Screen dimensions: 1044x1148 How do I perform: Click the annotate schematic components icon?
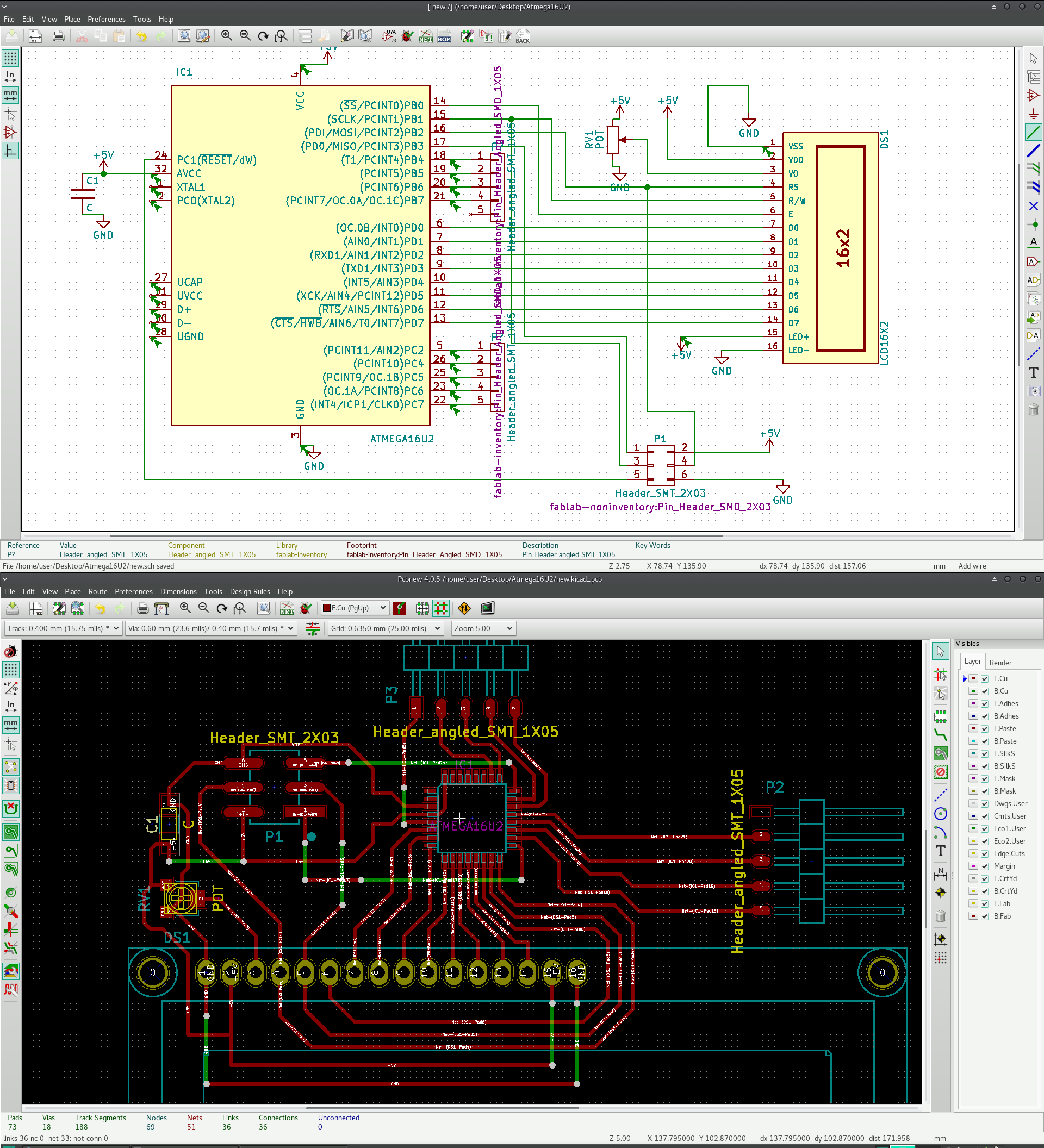(x=389, y=36)
